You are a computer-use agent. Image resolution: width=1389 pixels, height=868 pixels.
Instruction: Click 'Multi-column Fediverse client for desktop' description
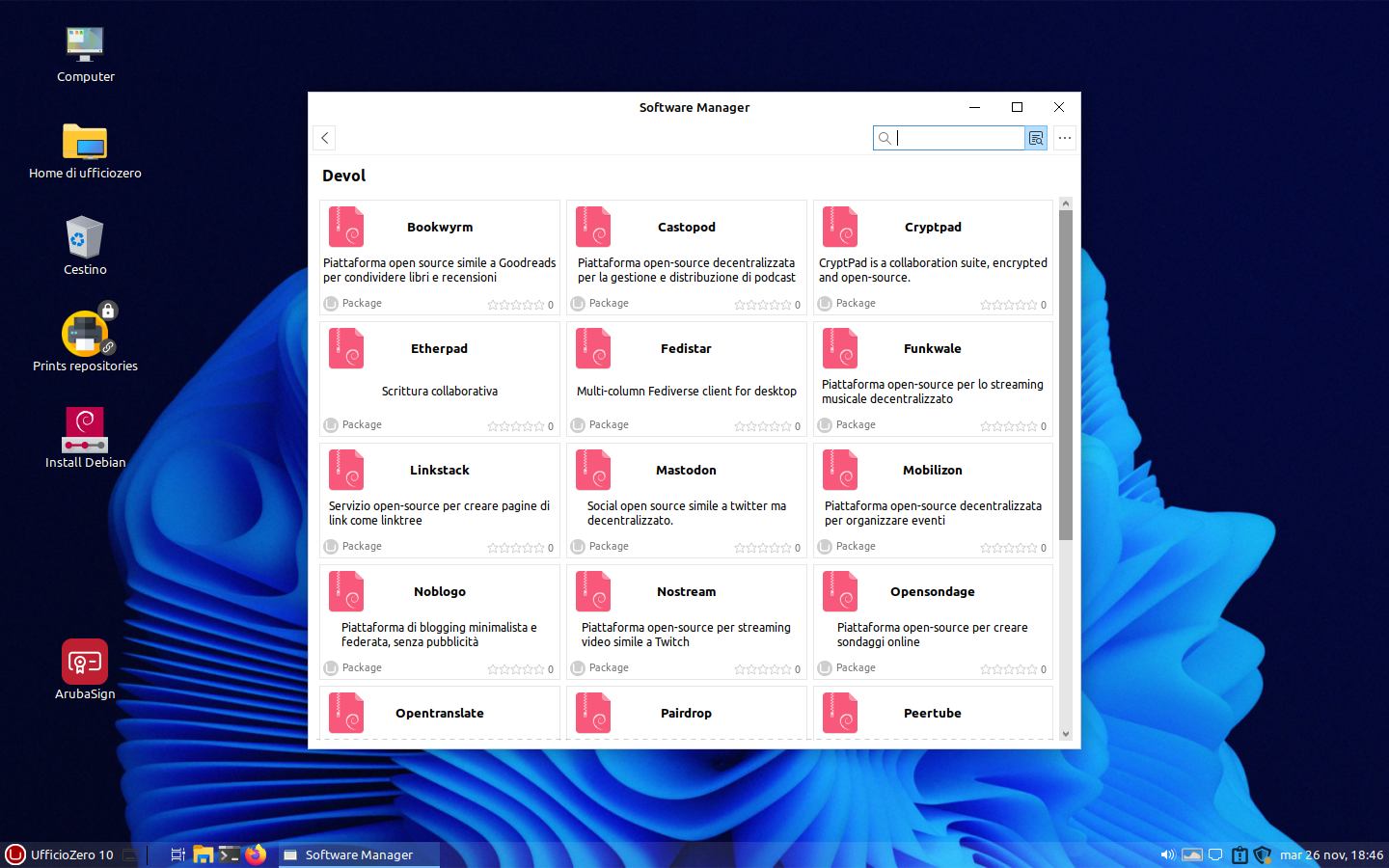687,392
